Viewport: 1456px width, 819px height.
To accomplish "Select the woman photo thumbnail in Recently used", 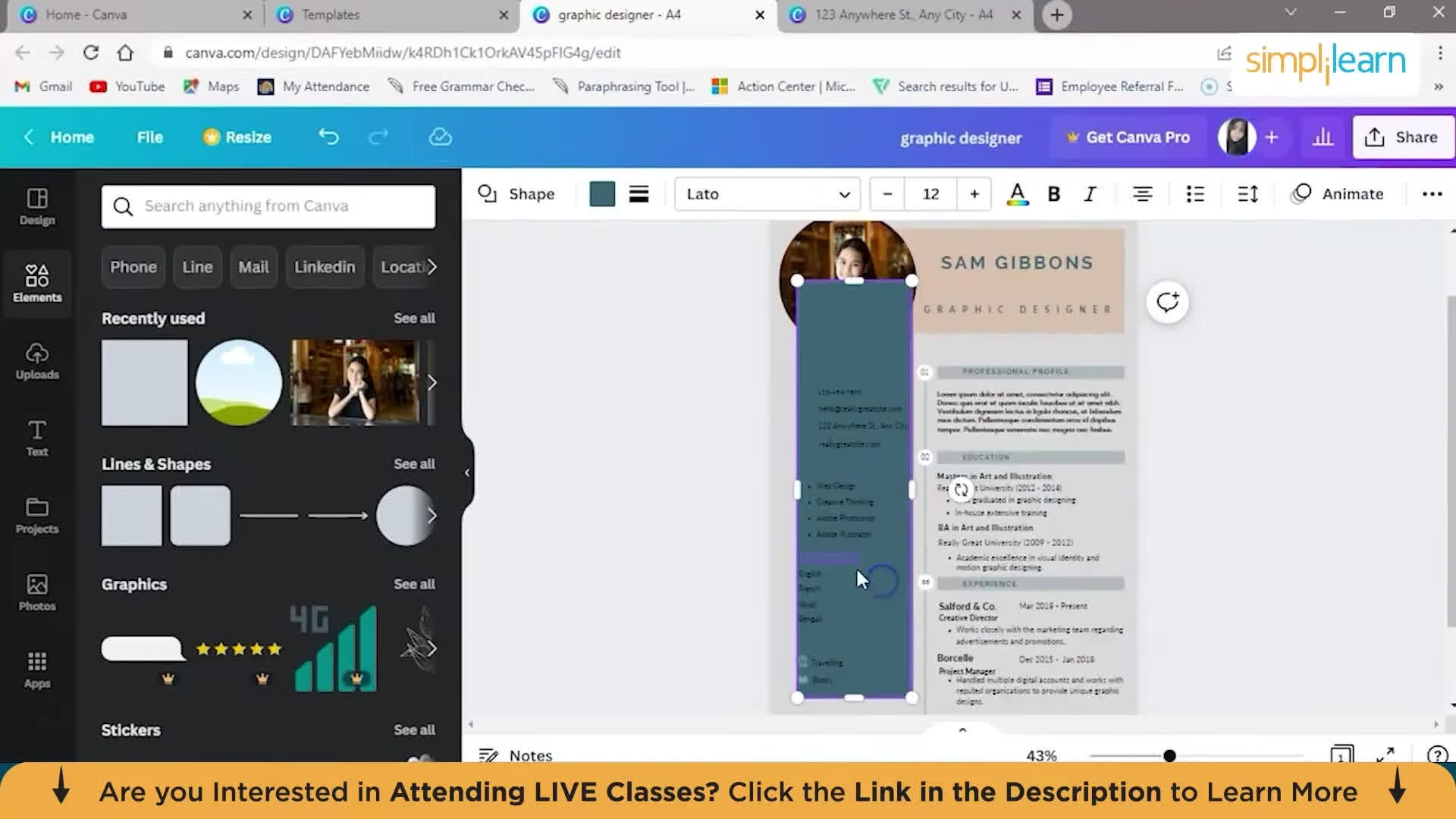I will pos(355,382).
